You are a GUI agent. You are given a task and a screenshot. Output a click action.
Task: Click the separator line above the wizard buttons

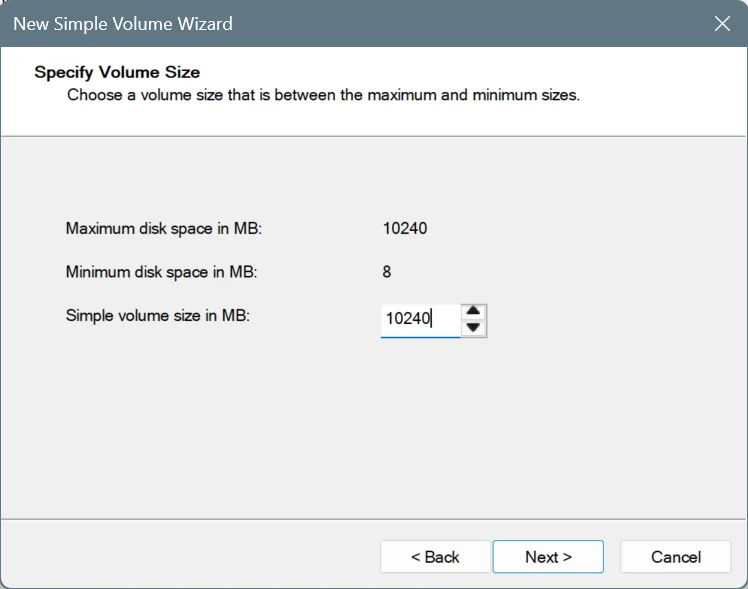tap(374, 519)
